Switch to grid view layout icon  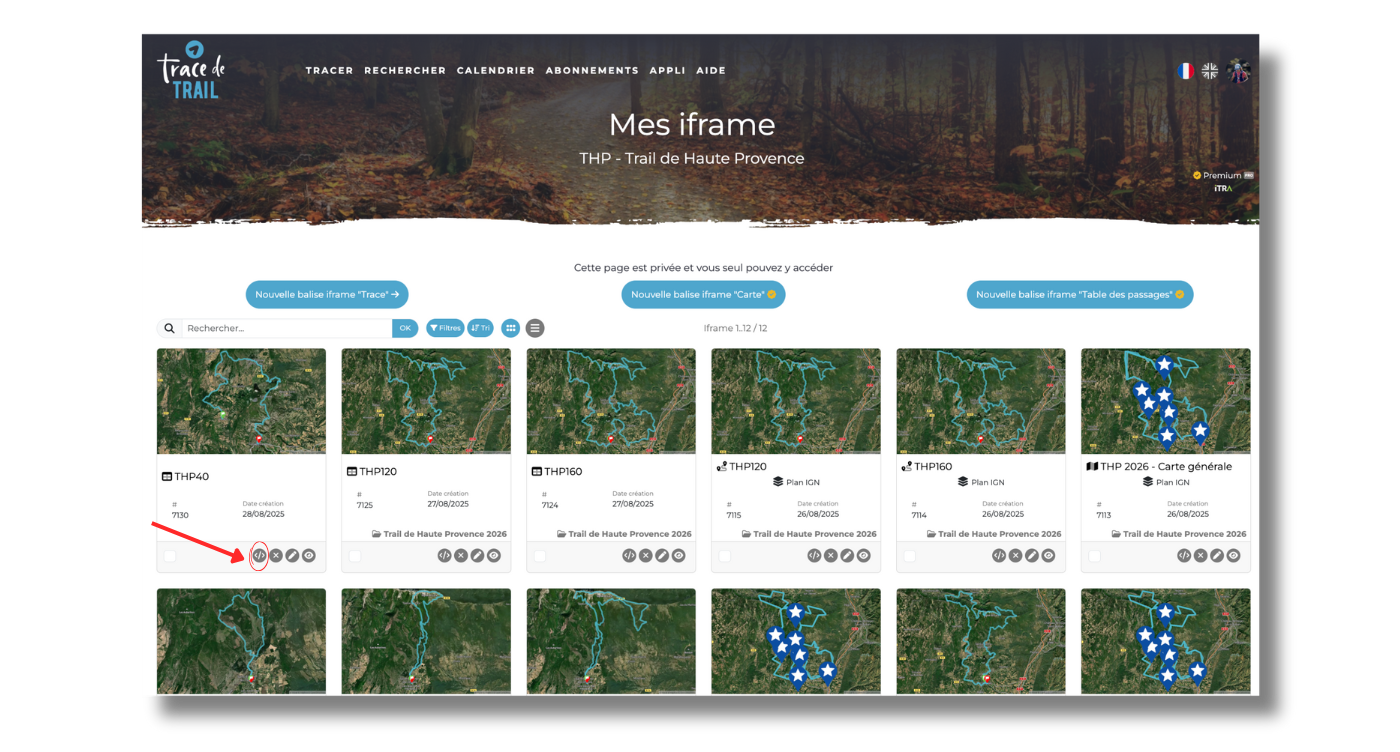tap(511, 328)
